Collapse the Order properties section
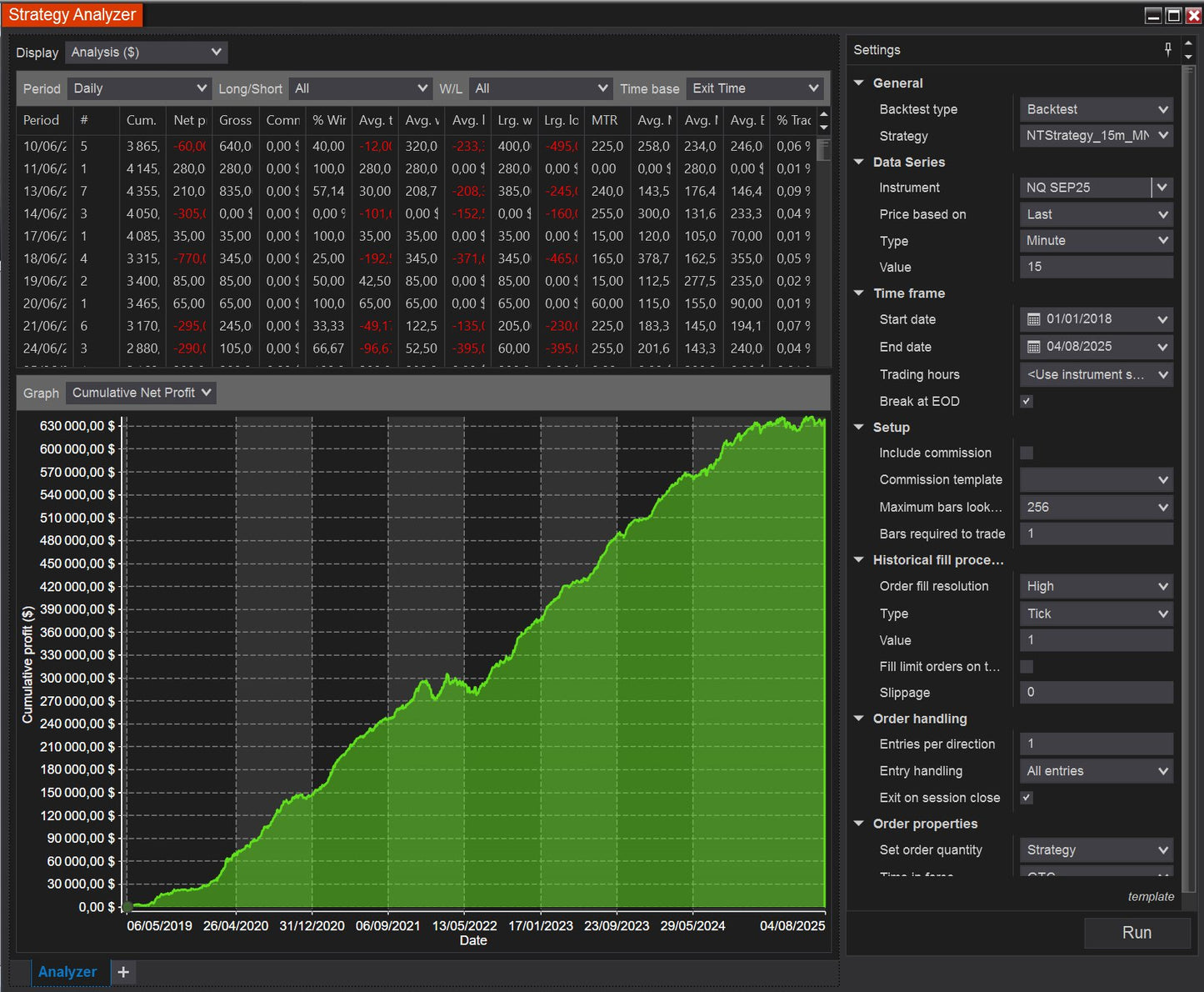Viewport: 1204px width, 992px height. [859, 823]
